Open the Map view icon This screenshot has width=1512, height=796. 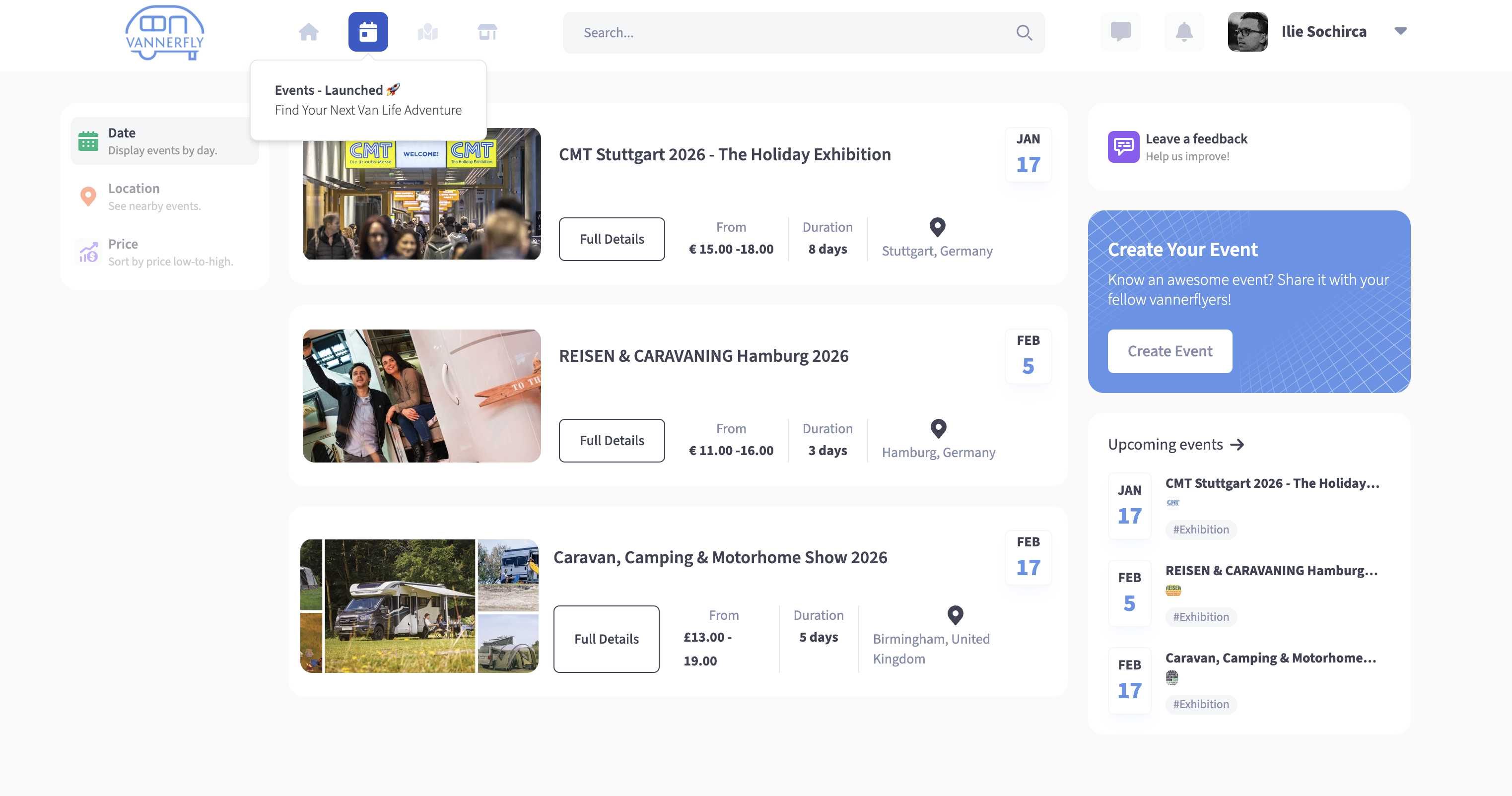click(x=427, y=32)
